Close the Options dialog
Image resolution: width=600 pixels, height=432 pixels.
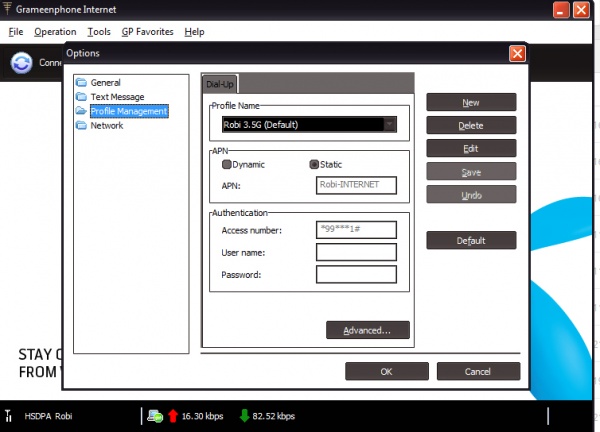pyautogui.click(x=517, y=54)
